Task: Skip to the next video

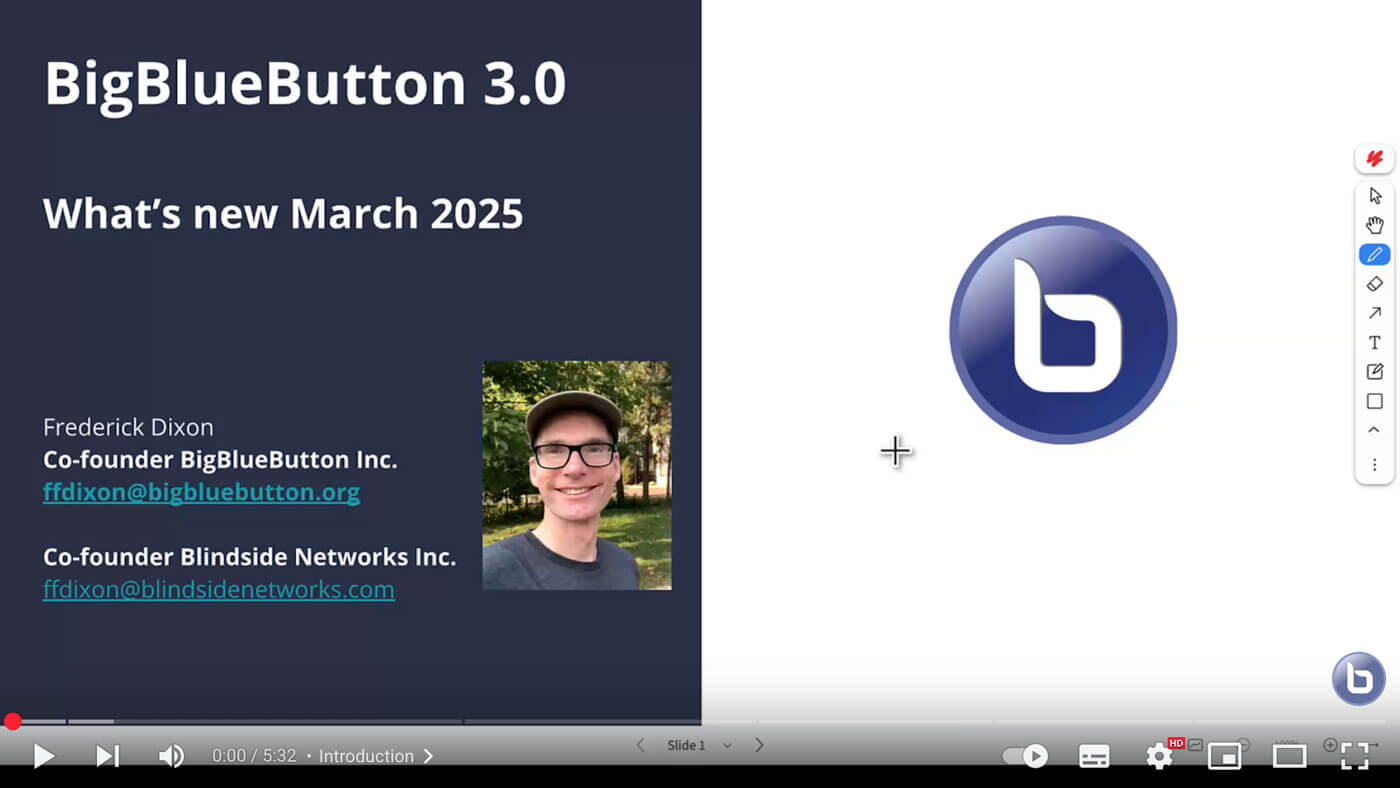Action: pyautogui.click(x=107, y=756)
